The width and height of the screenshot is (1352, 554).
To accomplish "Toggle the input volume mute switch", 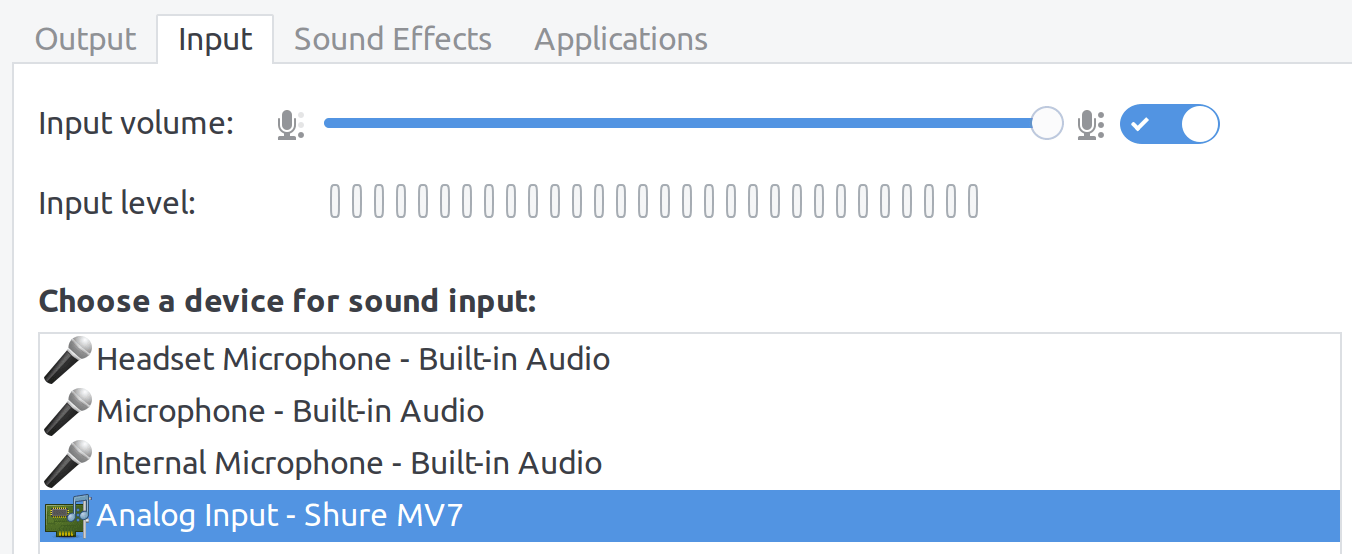I will [1169, 125].
